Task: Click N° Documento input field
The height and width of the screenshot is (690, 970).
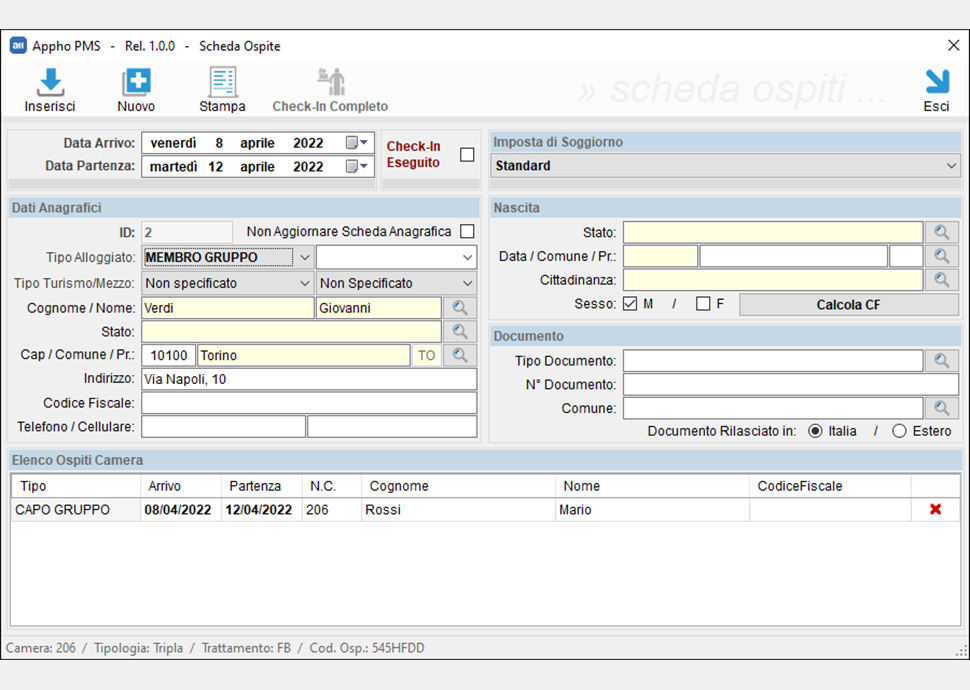Action: point(791,384)
